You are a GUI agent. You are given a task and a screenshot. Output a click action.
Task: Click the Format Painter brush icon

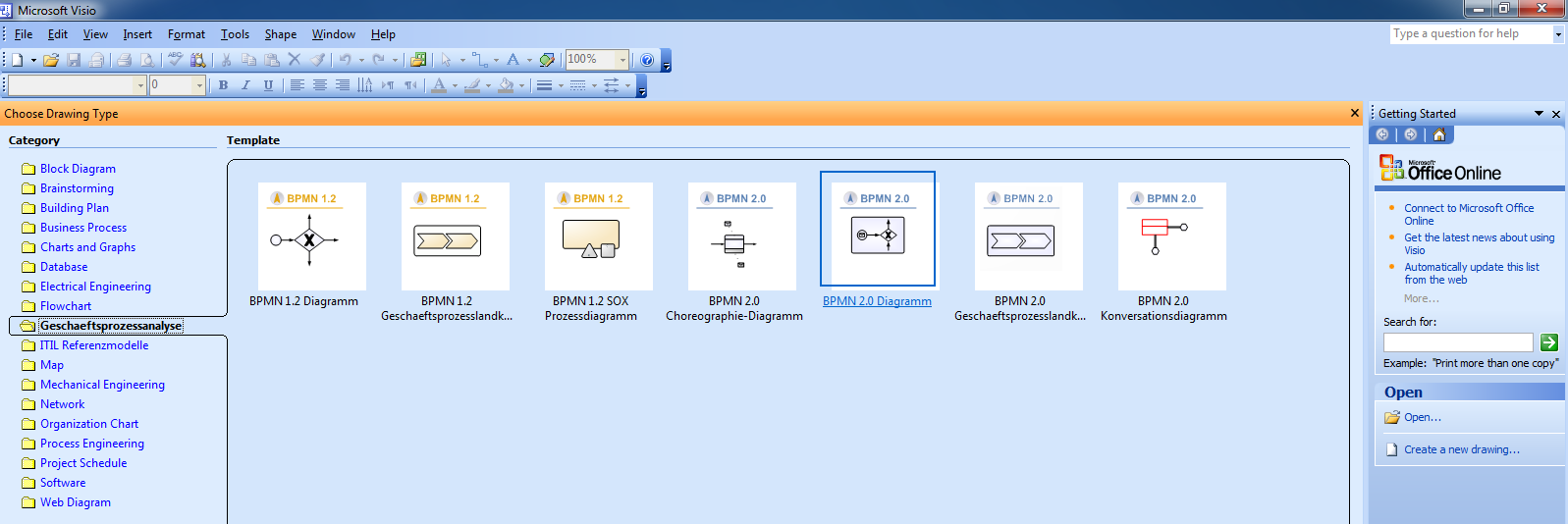point(318,60)
